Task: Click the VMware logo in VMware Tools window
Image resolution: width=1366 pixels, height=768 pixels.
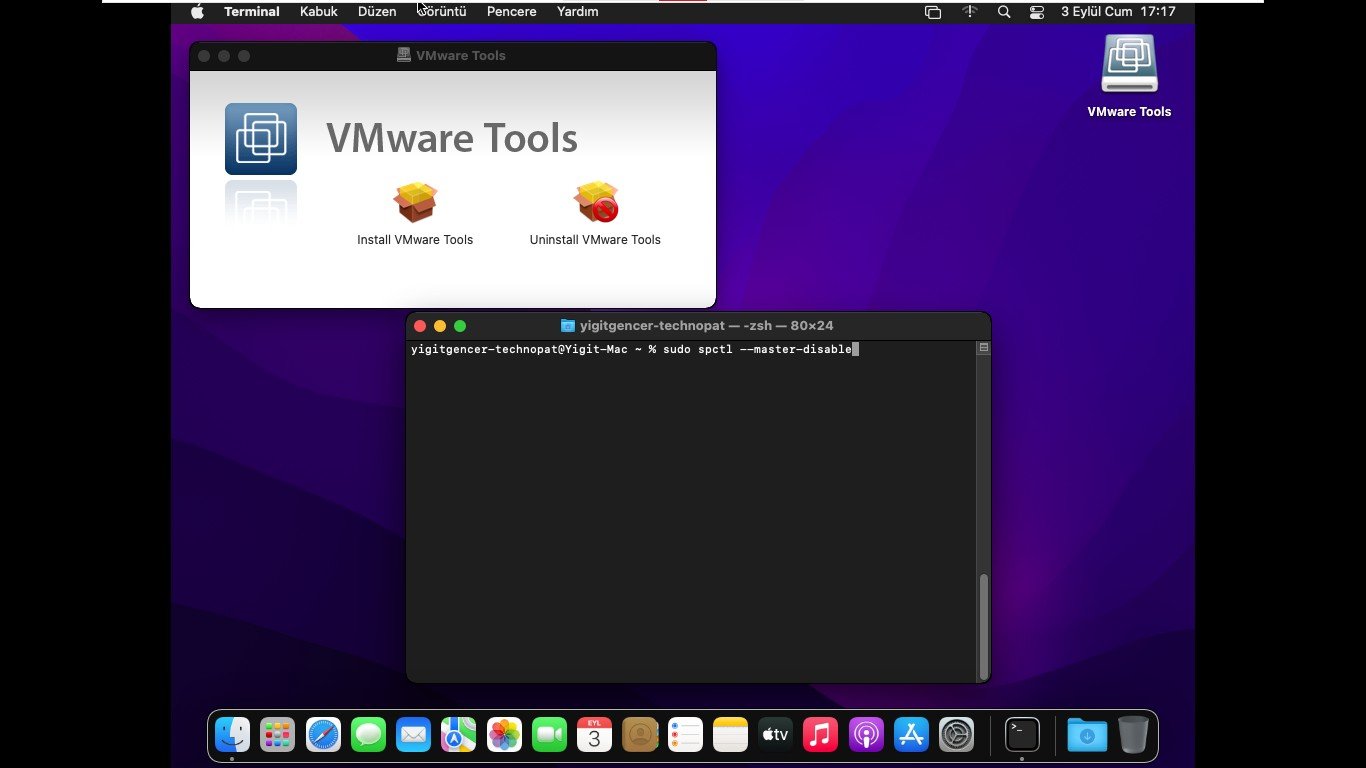Action: click(261, 139)
